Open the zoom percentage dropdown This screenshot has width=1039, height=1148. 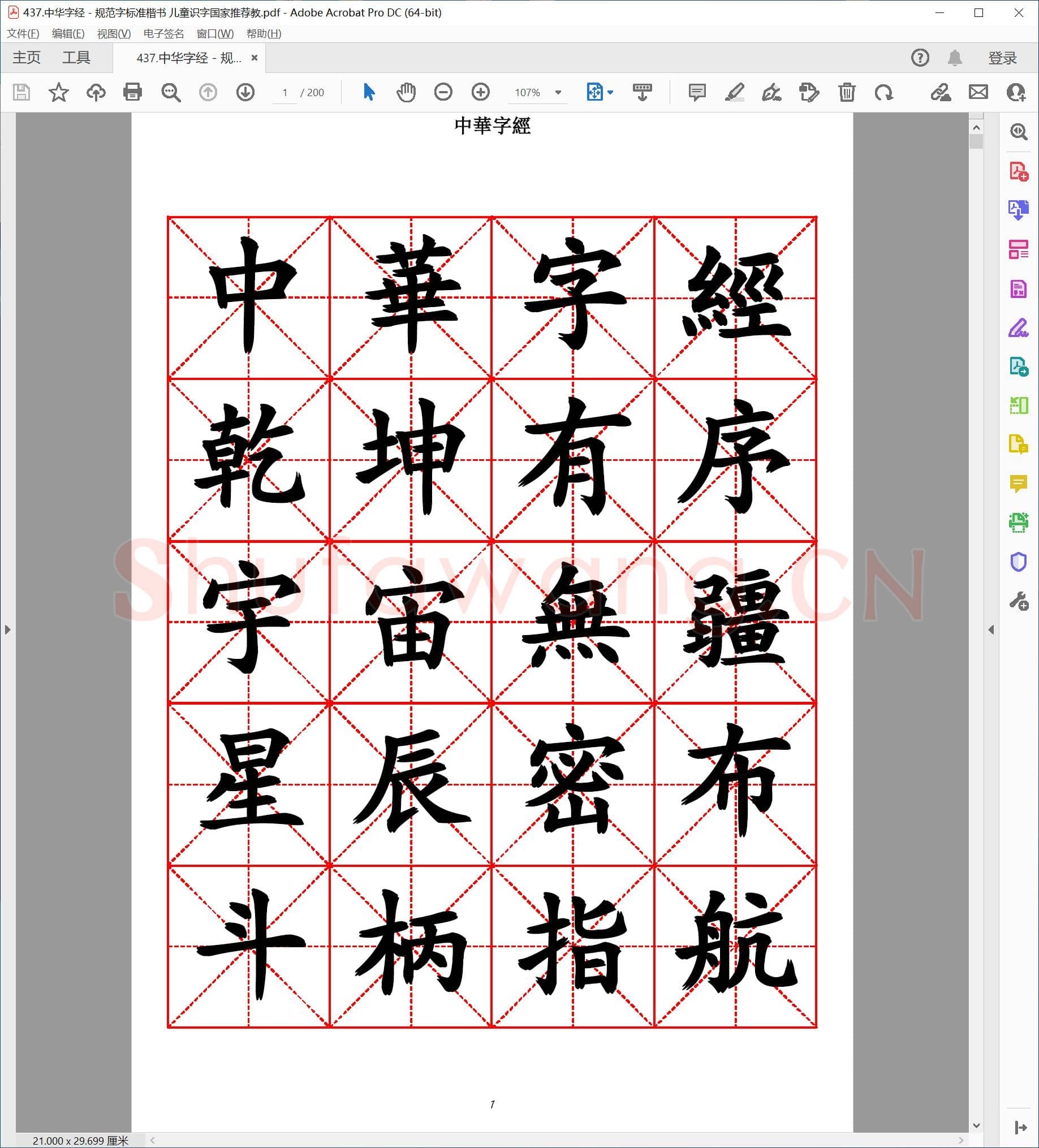coord(557,92)
